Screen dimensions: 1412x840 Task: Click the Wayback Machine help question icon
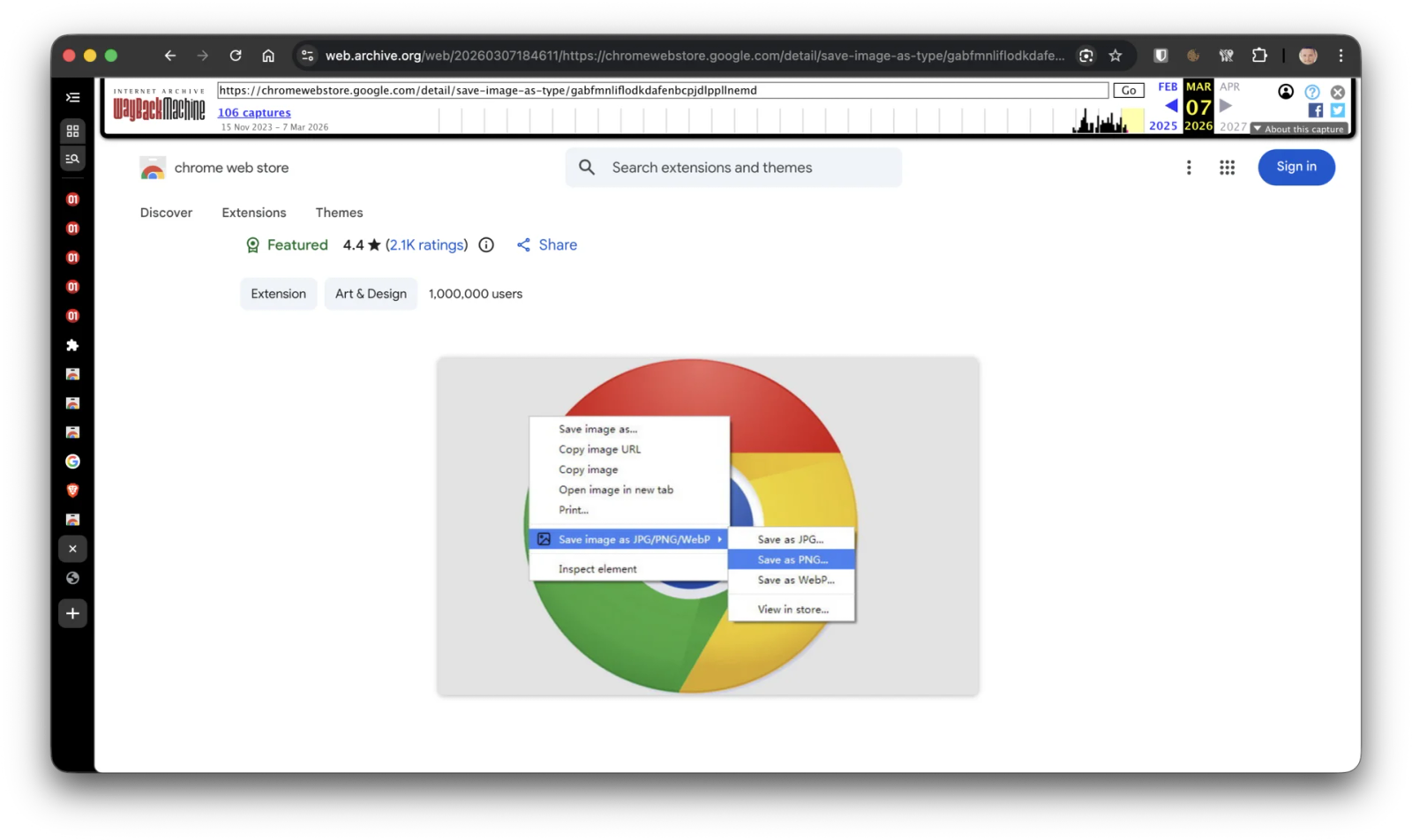tap(1312, 92)
